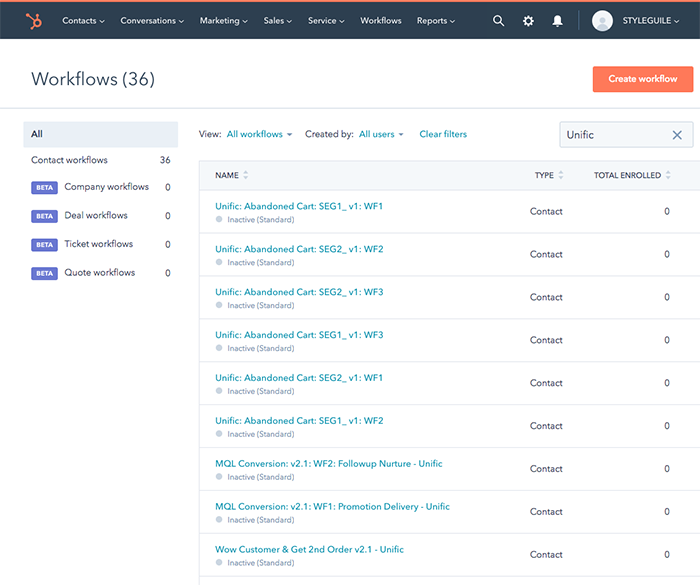Sort by the TOTAL ENROLLED arrows
Screen dimensions: 700x585
pyautogui.click(x=668, y=175)
